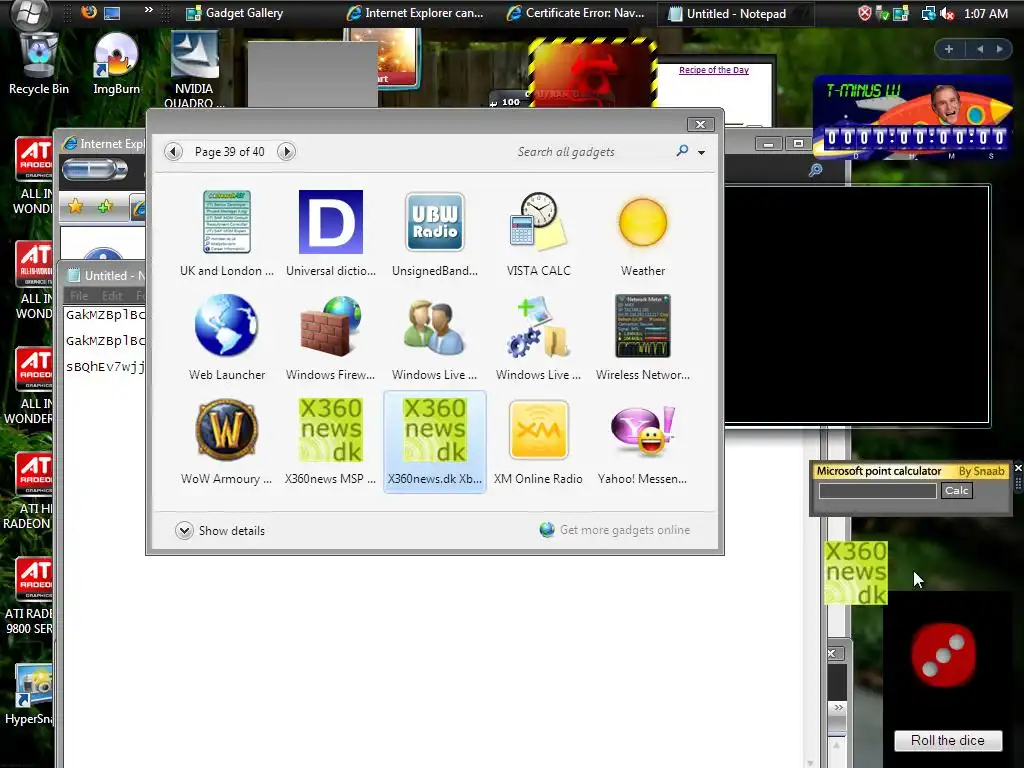Select the Windows Firewall gadget
The height and width of the screenshot is (768, 1024).
click(330, 325)
